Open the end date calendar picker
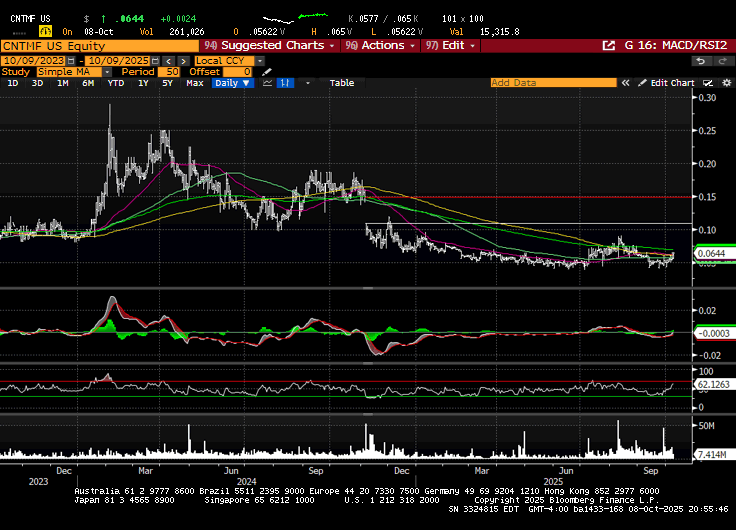This screenshot has width=736, height=530. click(x=155, y=61)
